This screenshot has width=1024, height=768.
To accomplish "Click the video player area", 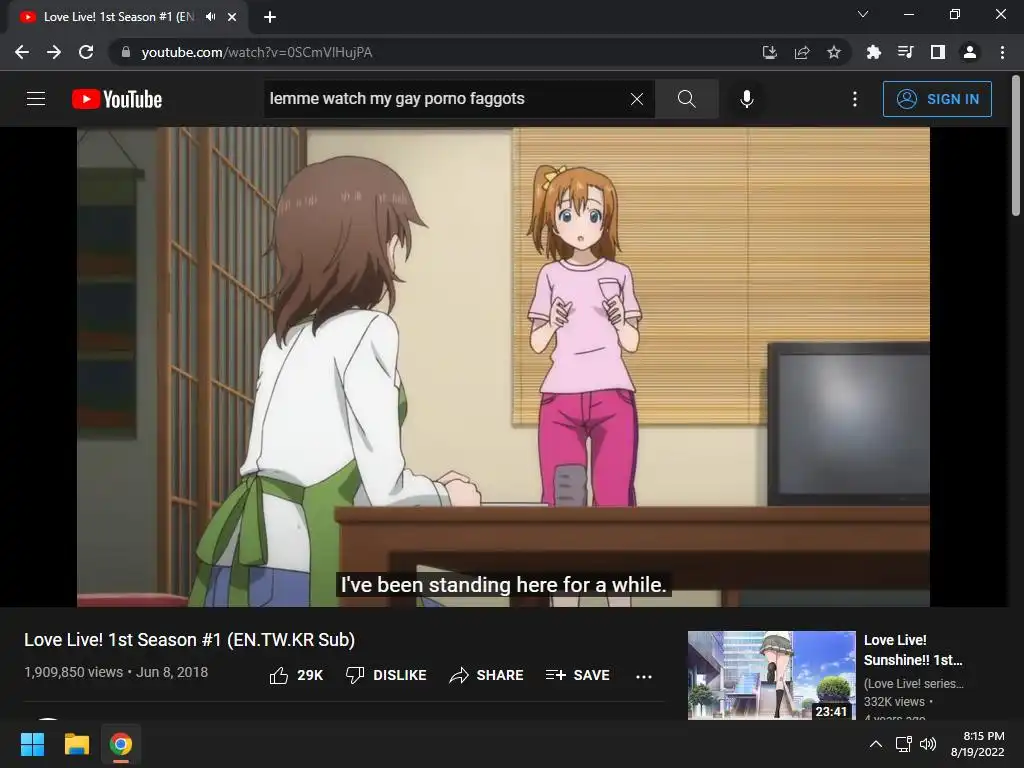I will [x=504, y=367].
